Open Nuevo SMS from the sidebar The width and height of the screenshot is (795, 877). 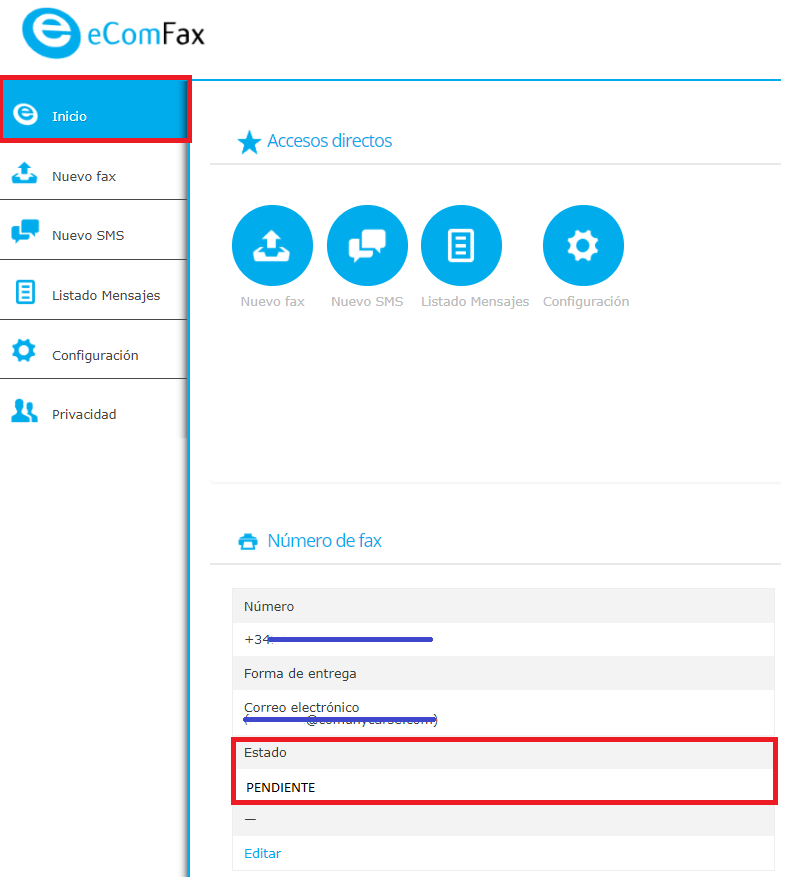coord(93,230)
